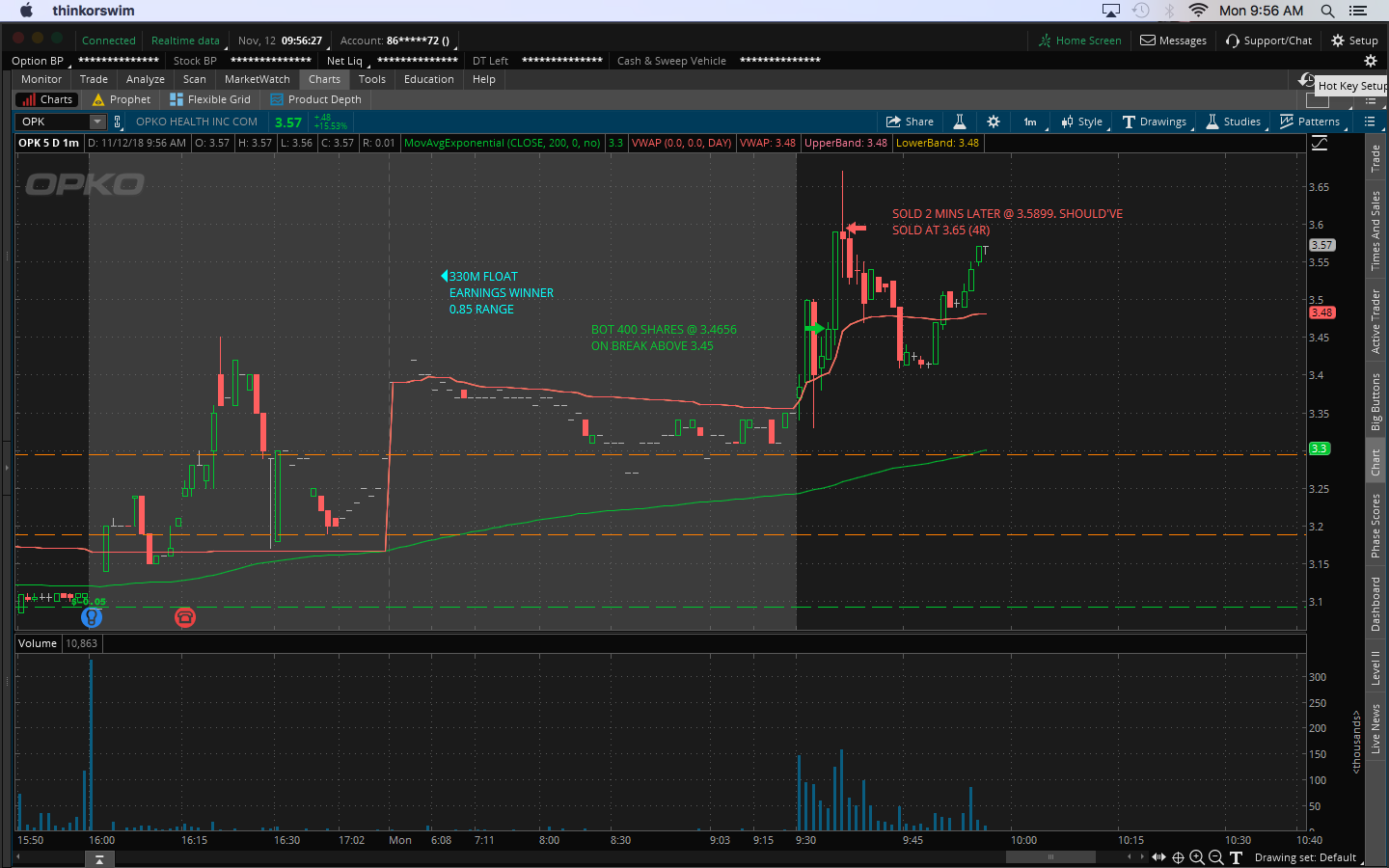The width and height of the screenshot is (1389, 868).
Task: Switch to the Analyze tab
Action: pyautogui.click(x=146, y=79)
